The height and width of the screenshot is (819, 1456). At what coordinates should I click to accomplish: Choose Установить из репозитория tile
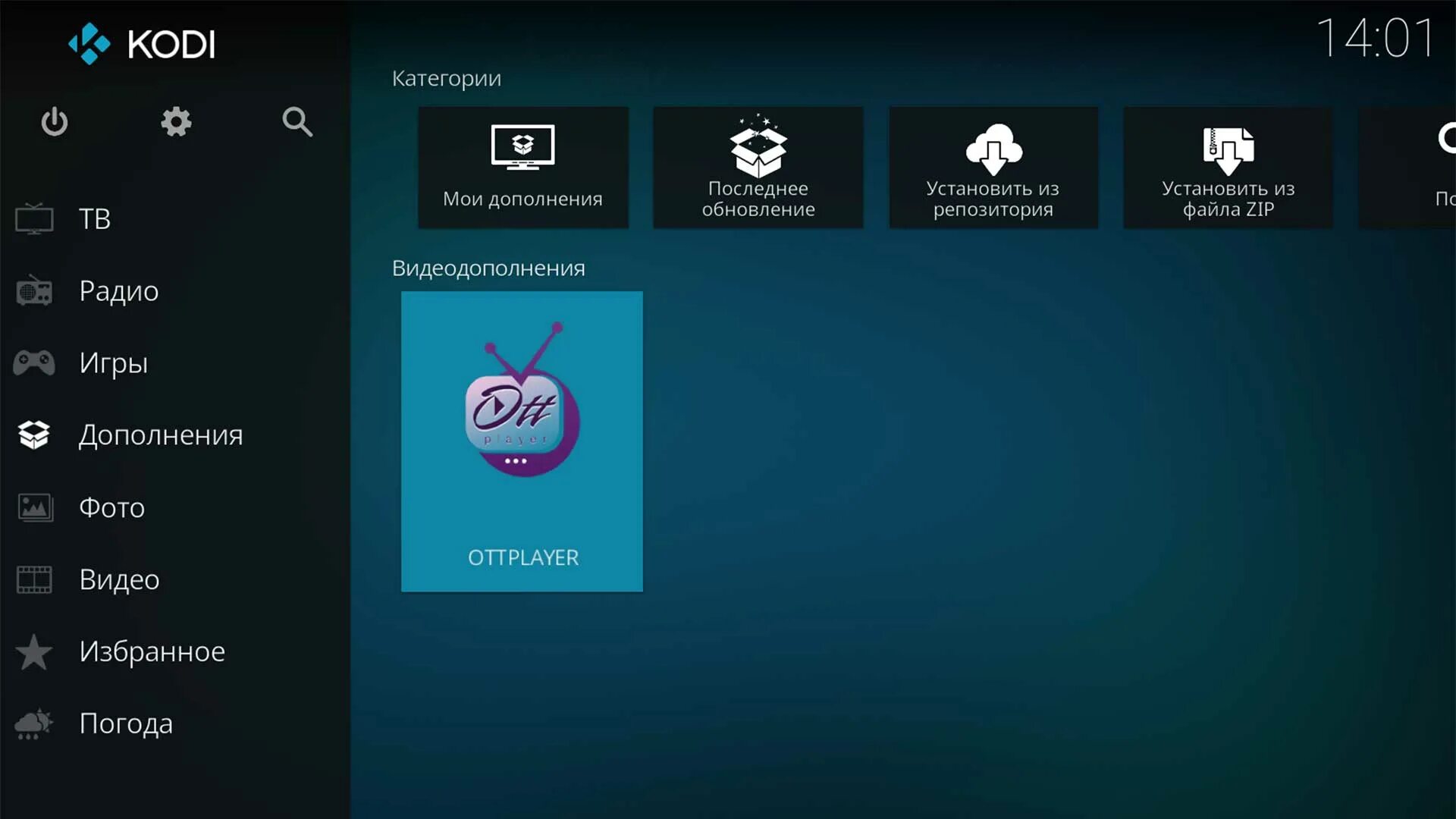coord(993,168)
